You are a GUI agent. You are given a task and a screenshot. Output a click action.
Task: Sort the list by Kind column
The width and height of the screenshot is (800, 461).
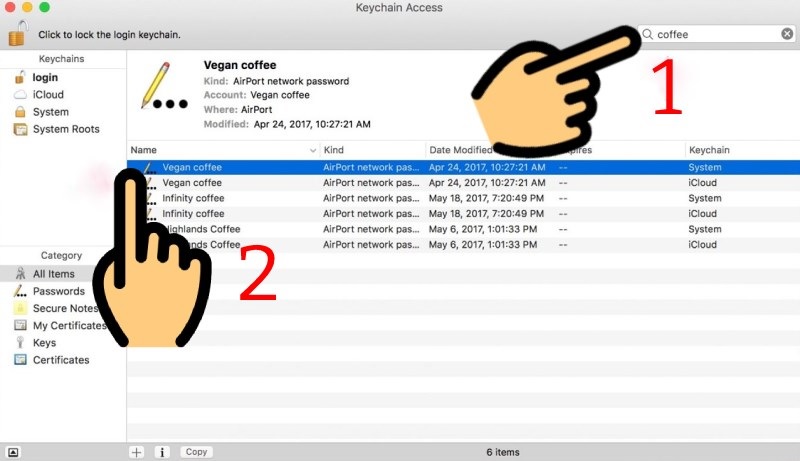(x=372, y=150)
